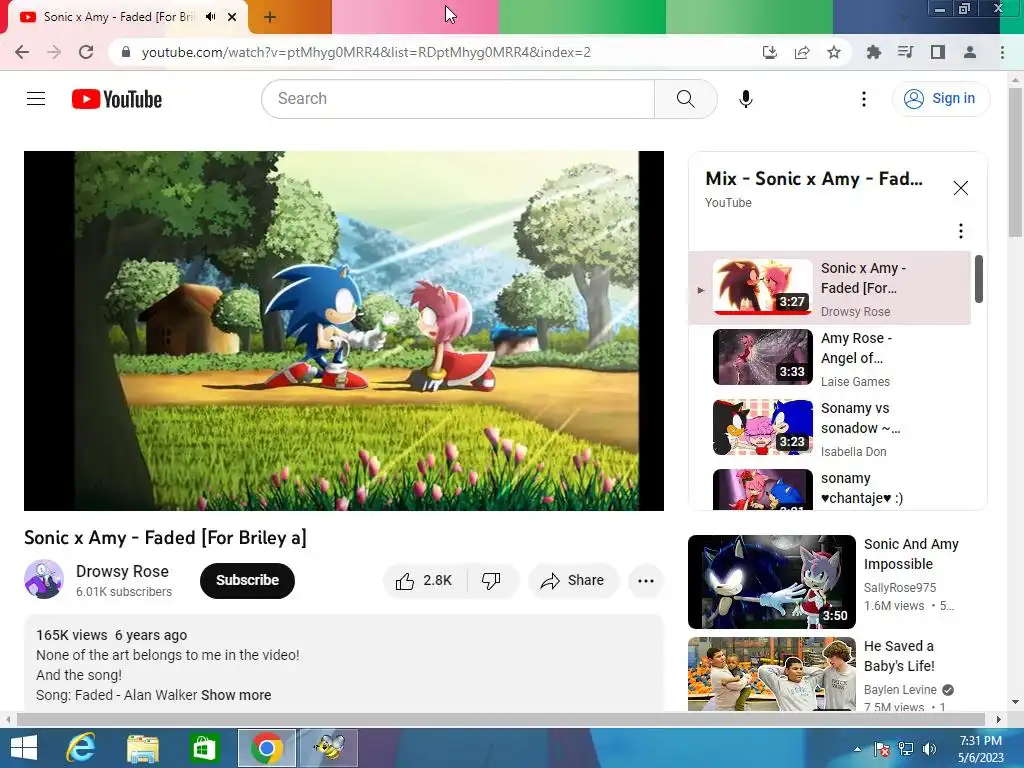Screen dimensions: 1024x768
Task: Click the browser forward arrow
Action: (54, 52)
